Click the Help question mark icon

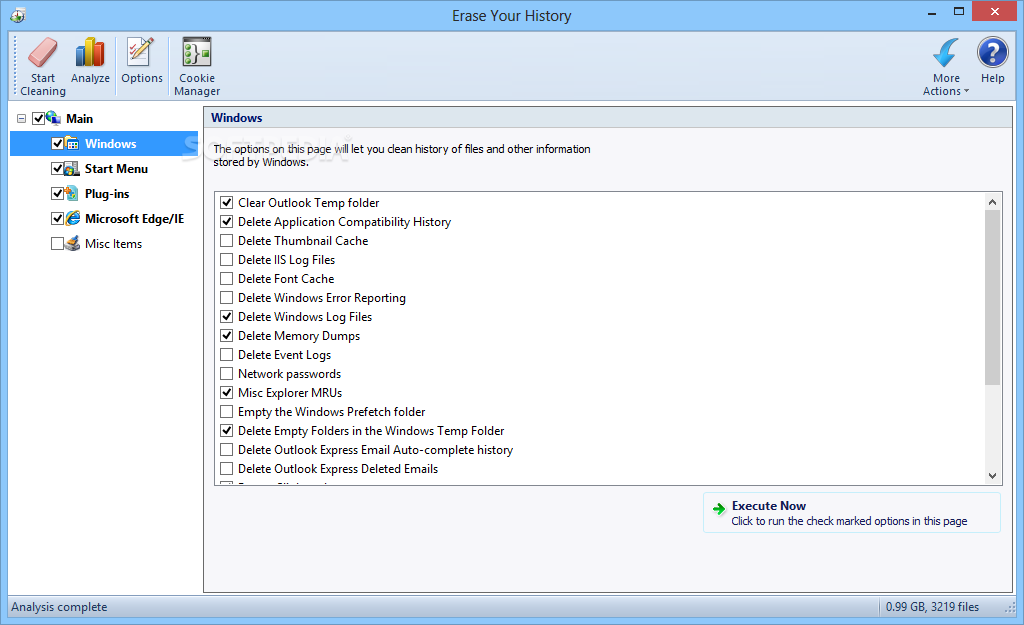pos(993,52)
